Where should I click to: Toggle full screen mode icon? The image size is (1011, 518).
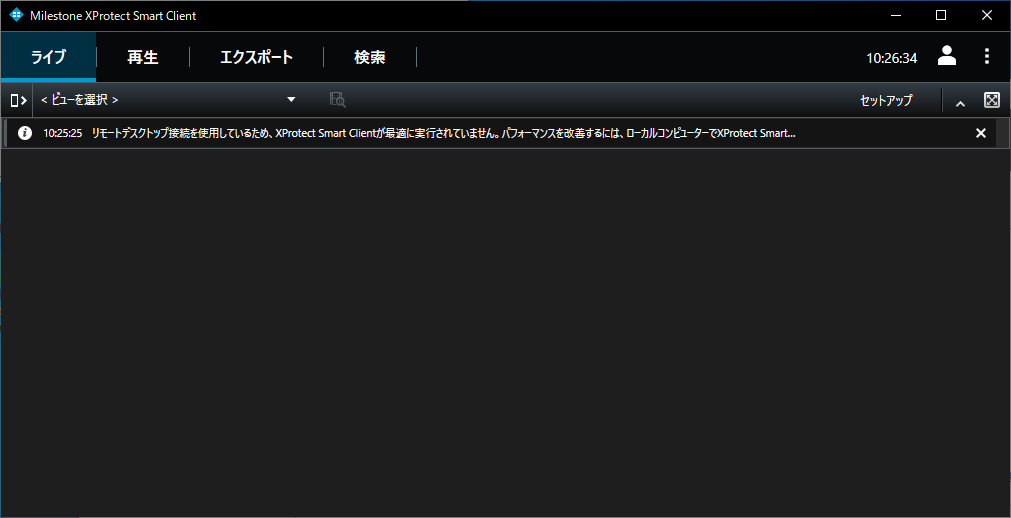[x=991, y=100]
